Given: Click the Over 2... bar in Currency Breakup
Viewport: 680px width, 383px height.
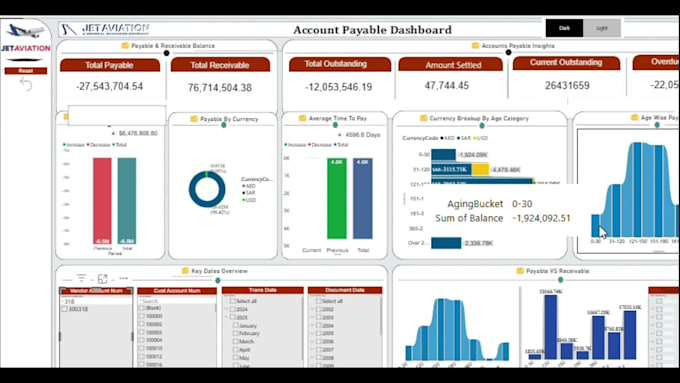Looking at the screenshot, I should pos(446,243).
